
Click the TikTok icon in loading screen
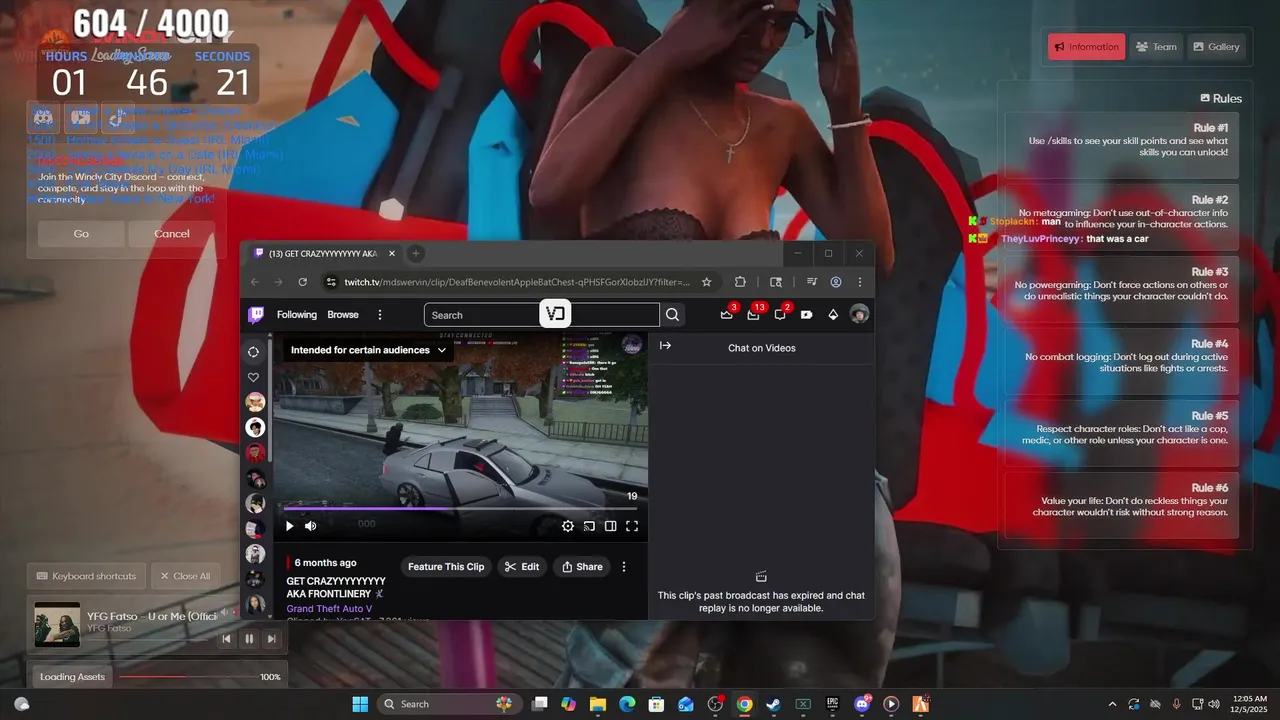(x=116, y=117)
